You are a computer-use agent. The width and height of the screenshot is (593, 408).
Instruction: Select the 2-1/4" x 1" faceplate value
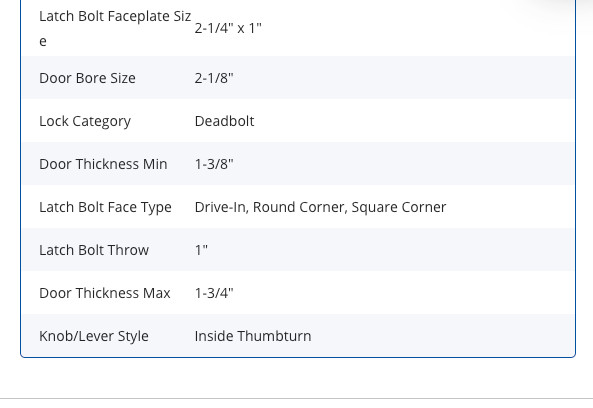click(x=228, y=28)
